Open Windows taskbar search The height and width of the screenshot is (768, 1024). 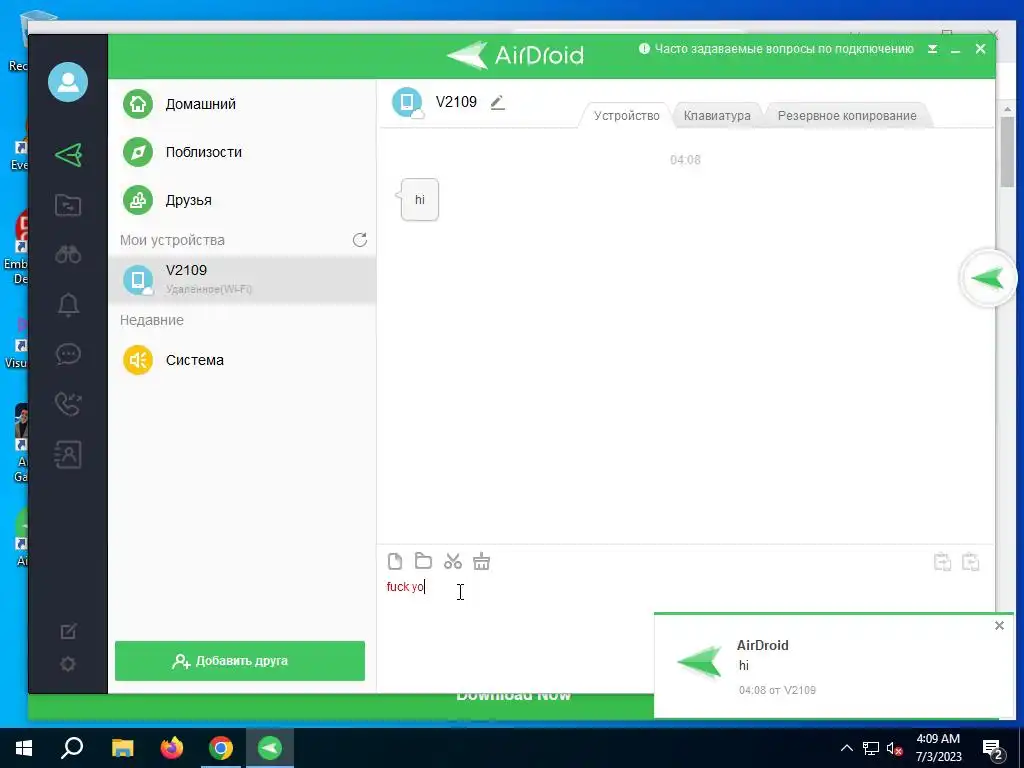(72, 748)
